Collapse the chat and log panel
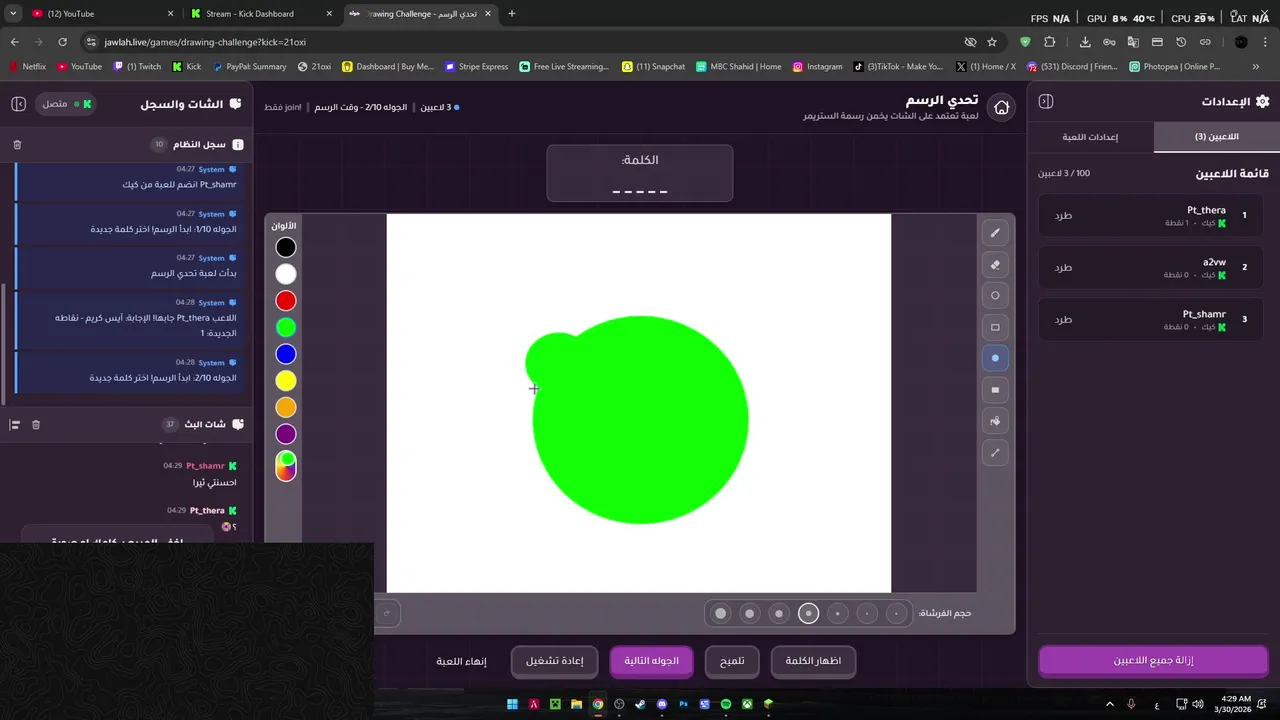 tap(18, 104)
